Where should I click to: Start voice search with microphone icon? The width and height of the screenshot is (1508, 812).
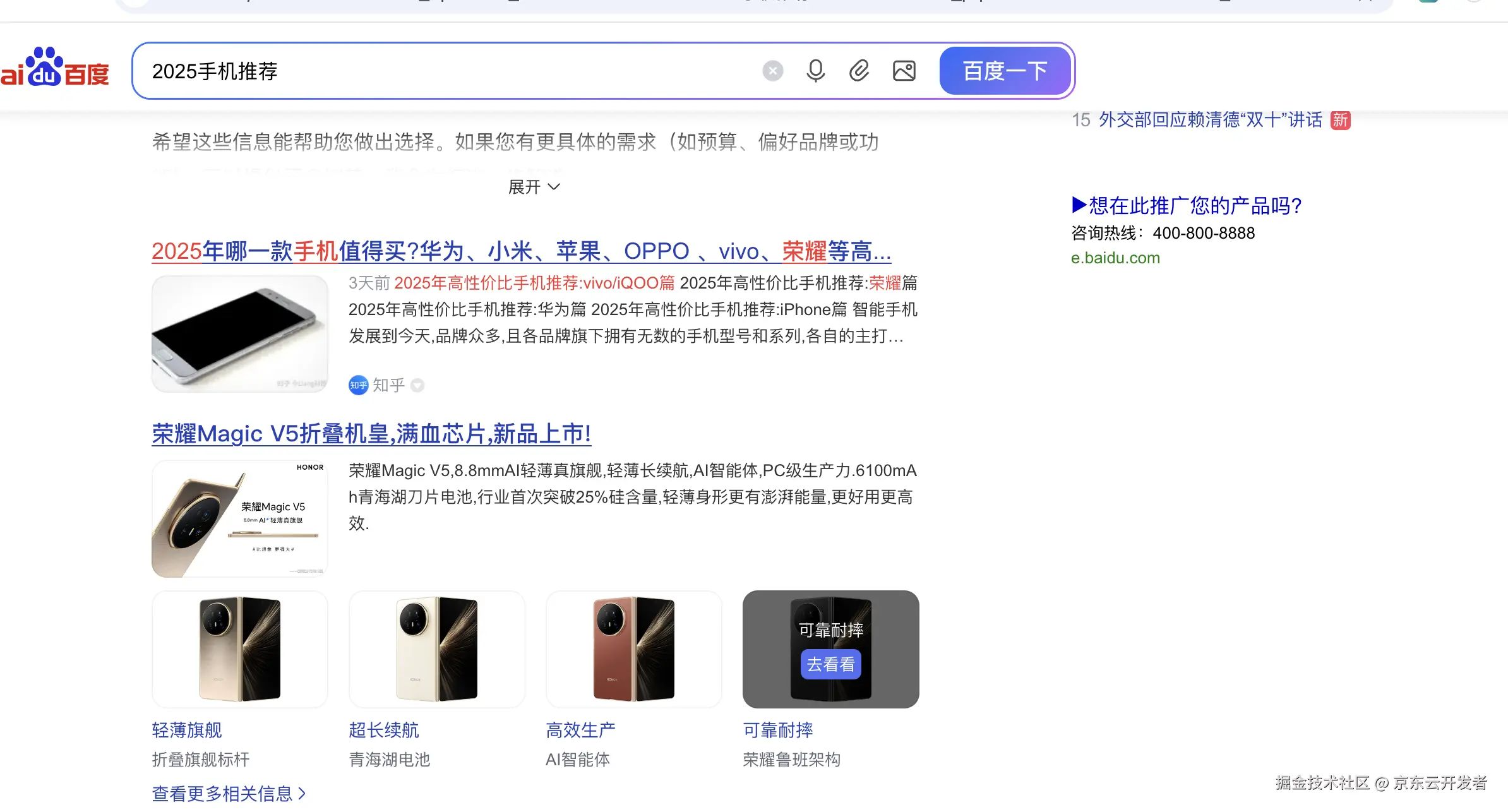tap(815, 71)
